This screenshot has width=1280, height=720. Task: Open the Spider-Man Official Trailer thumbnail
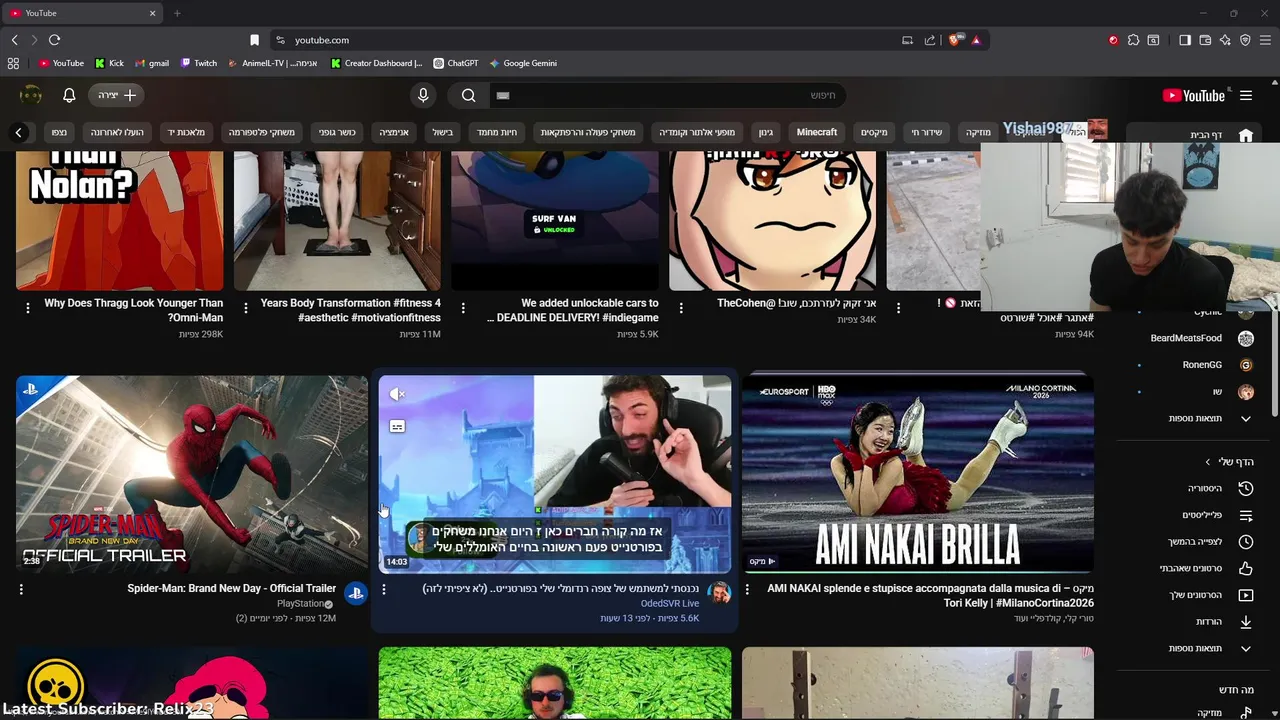pos(192,474)
